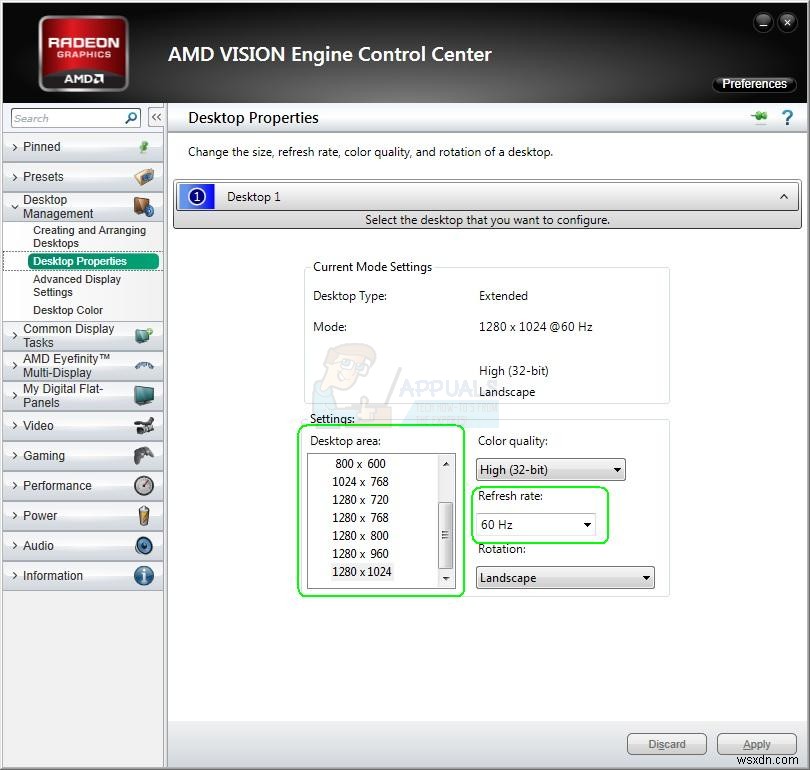Select 1280 x 800 desktop area

pyautogui.click(x=361, y=536)
